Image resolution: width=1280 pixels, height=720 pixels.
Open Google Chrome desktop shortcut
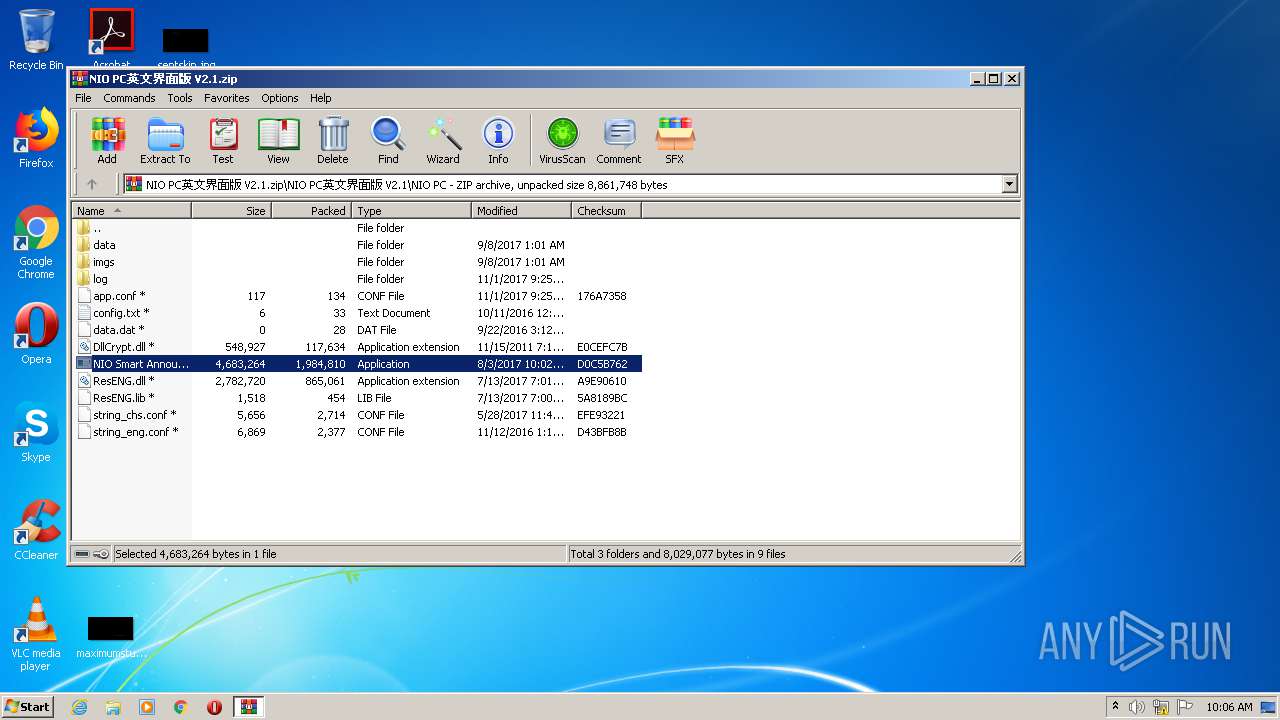(x=36, y=242)
